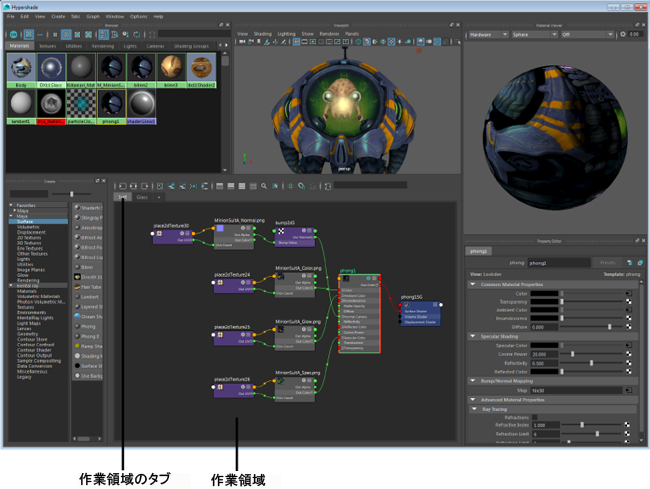650x489 pixels.
Task: Toggle the green grid icon in graph toolbar
Action: [x=291, y=186]
